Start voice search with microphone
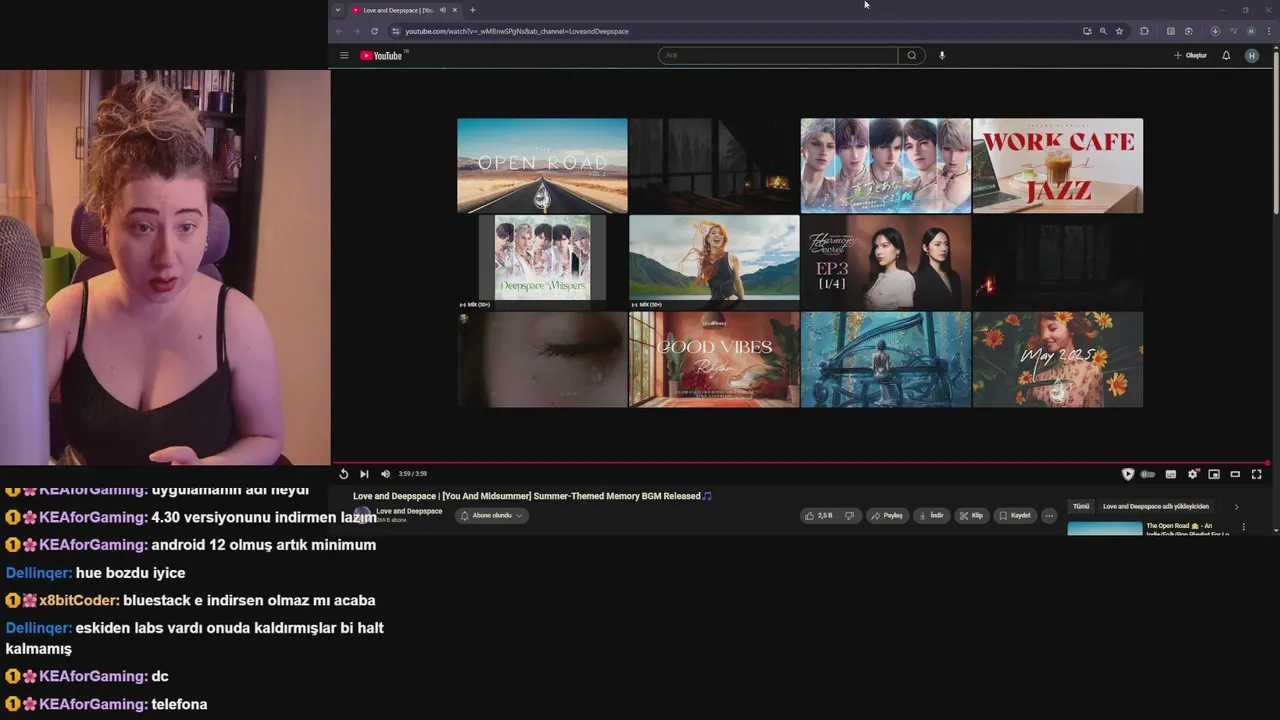Image resolution: width=1280 pixels, height=720 pixels. pos(942,56)
